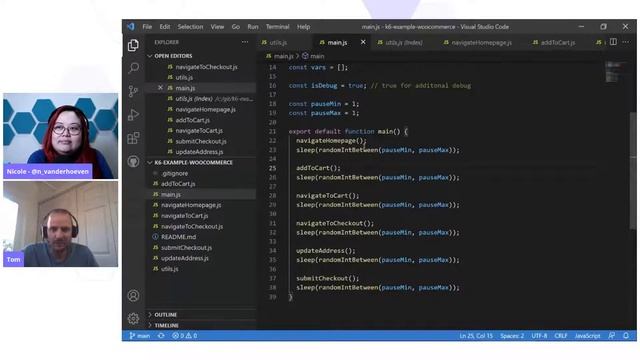Open Source Control view in activity bar
The width and height of the screenshot is (640, 360).
point(133,91)
